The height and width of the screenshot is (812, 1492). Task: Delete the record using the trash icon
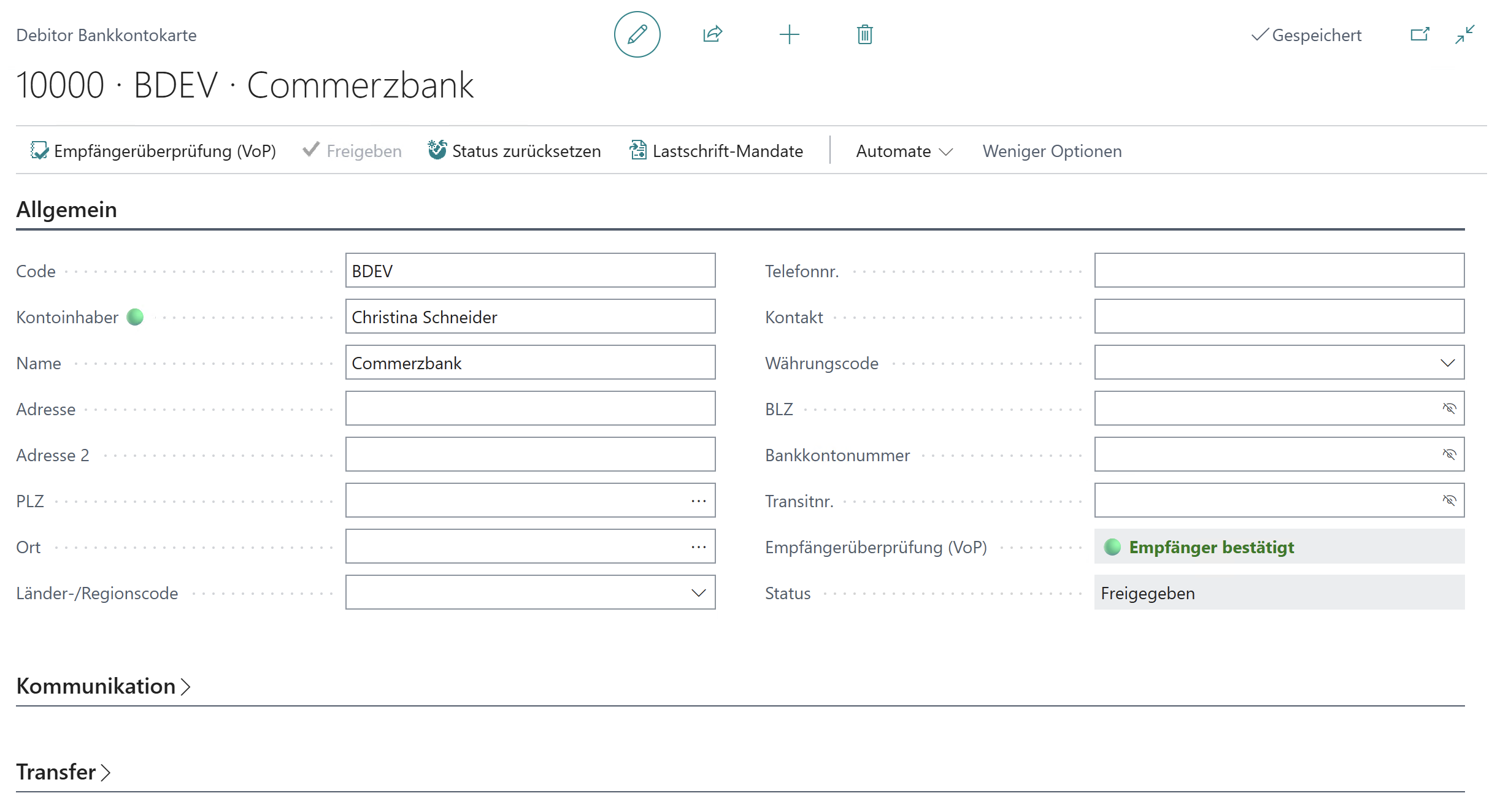[x=864, y=35]
